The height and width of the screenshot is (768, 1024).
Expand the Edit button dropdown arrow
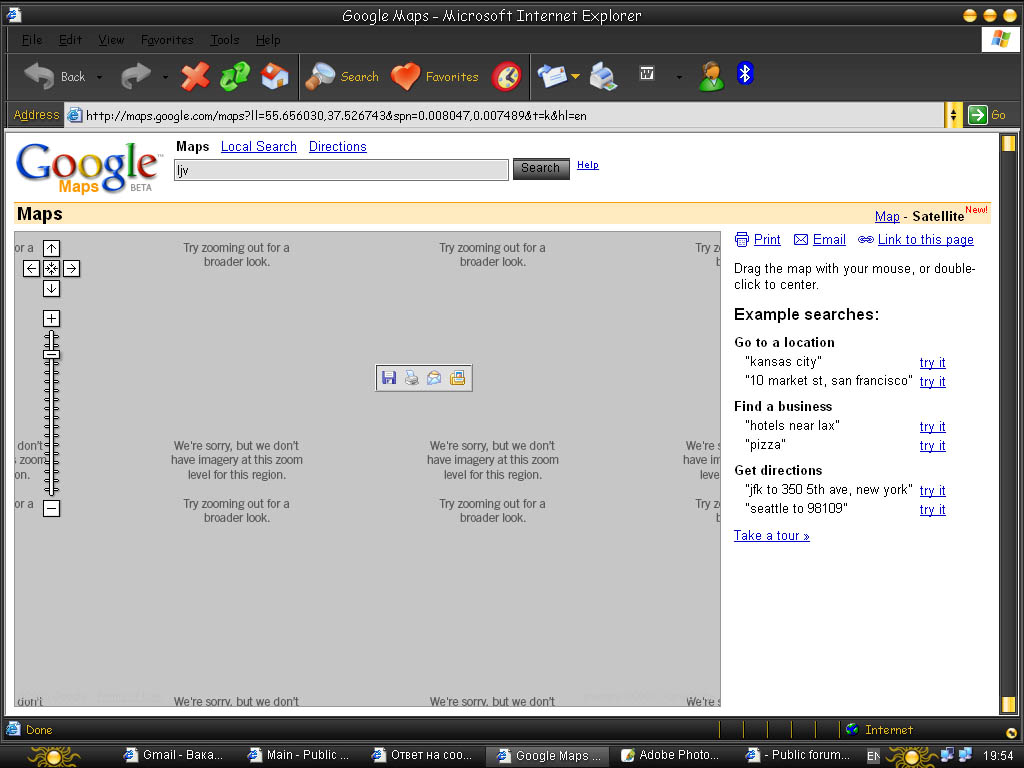(679, 77)
